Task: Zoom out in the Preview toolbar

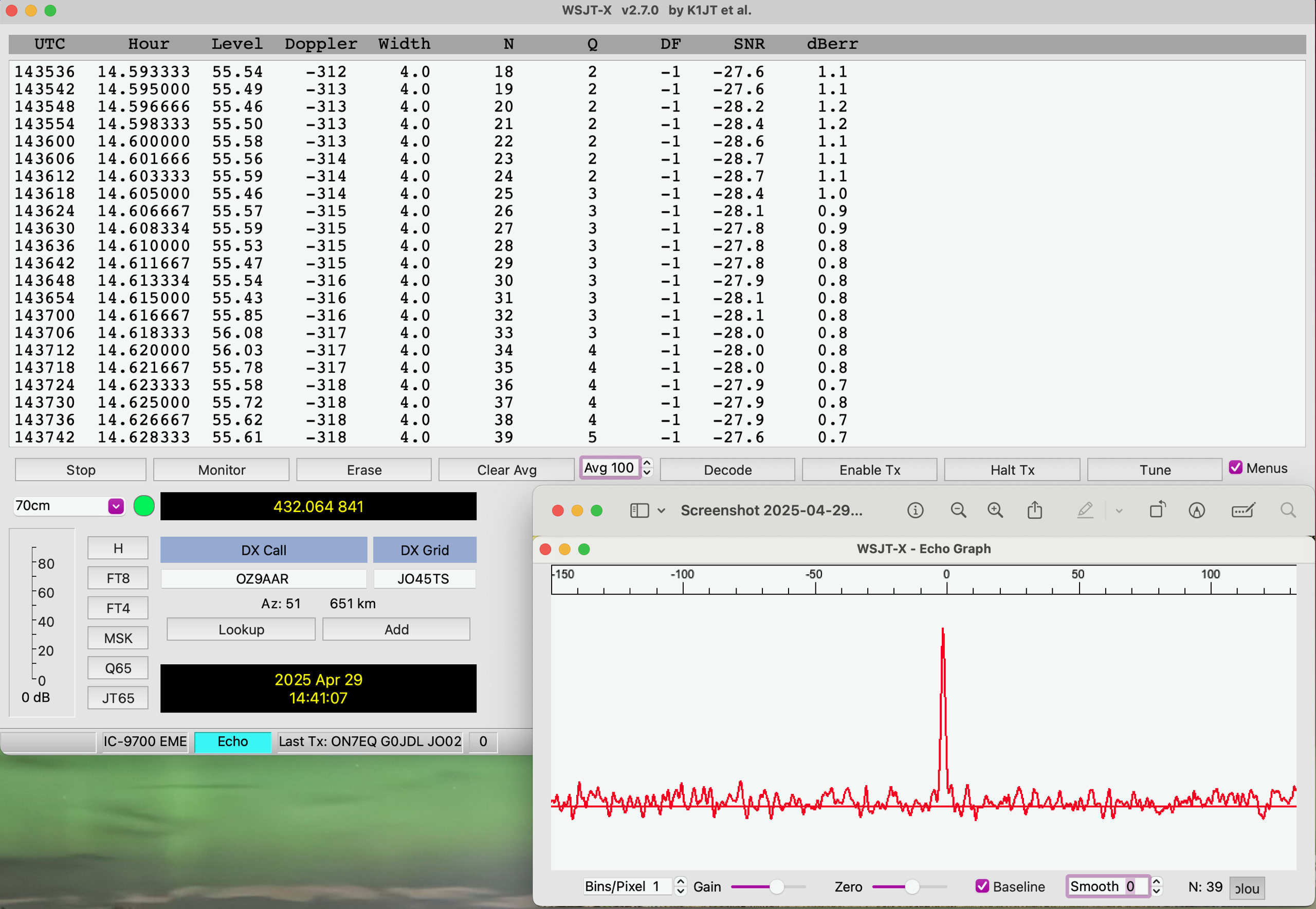Action: tap(958, 511)
